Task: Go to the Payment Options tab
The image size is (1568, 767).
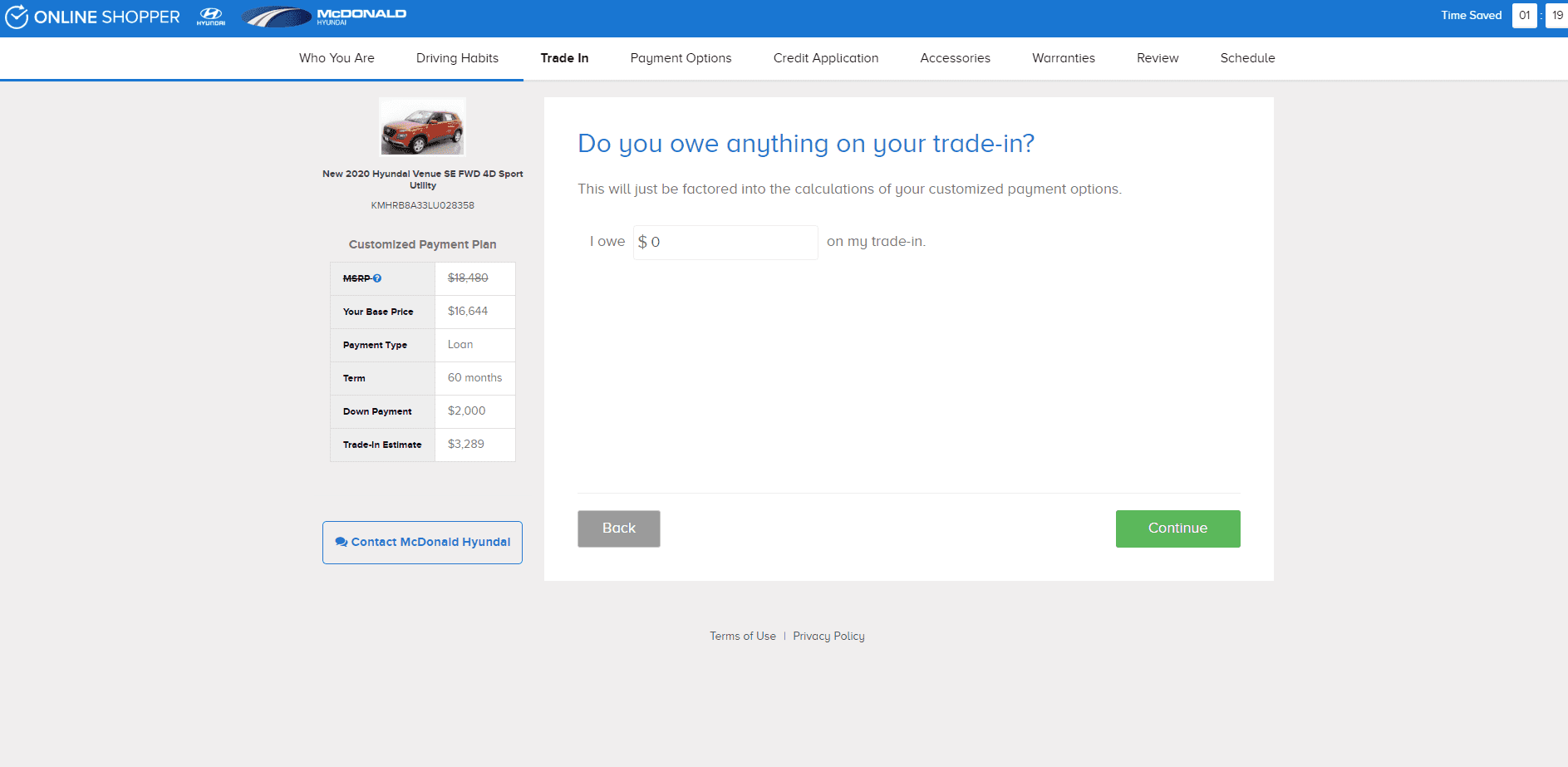Action: [681, 58]
